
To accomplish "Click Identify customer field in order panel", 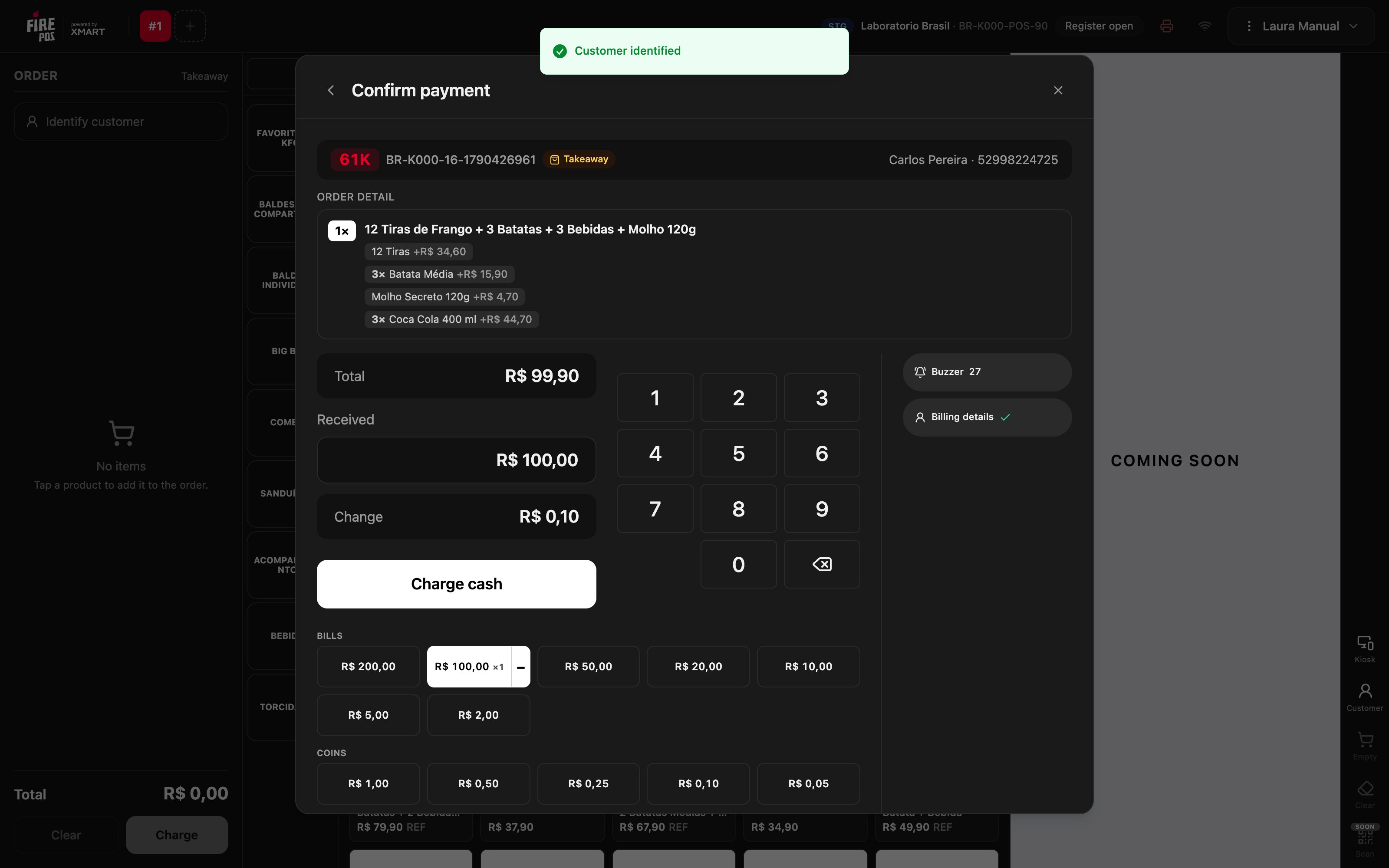I will (121, 122).
